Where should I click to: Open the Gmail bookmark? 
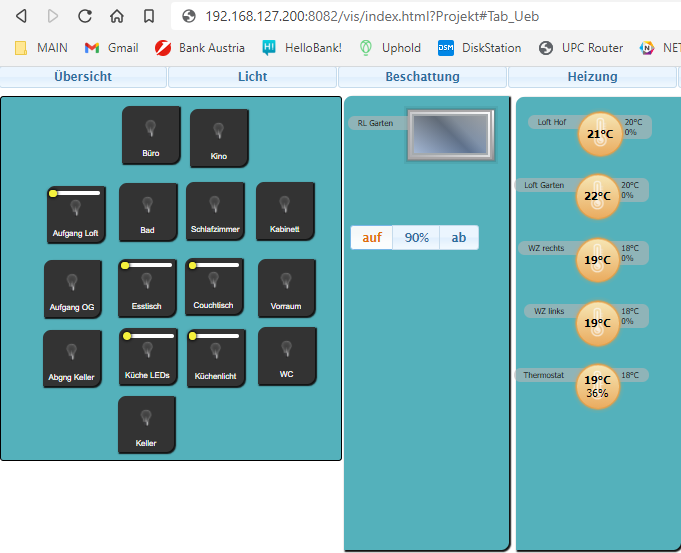pos(112,48)
